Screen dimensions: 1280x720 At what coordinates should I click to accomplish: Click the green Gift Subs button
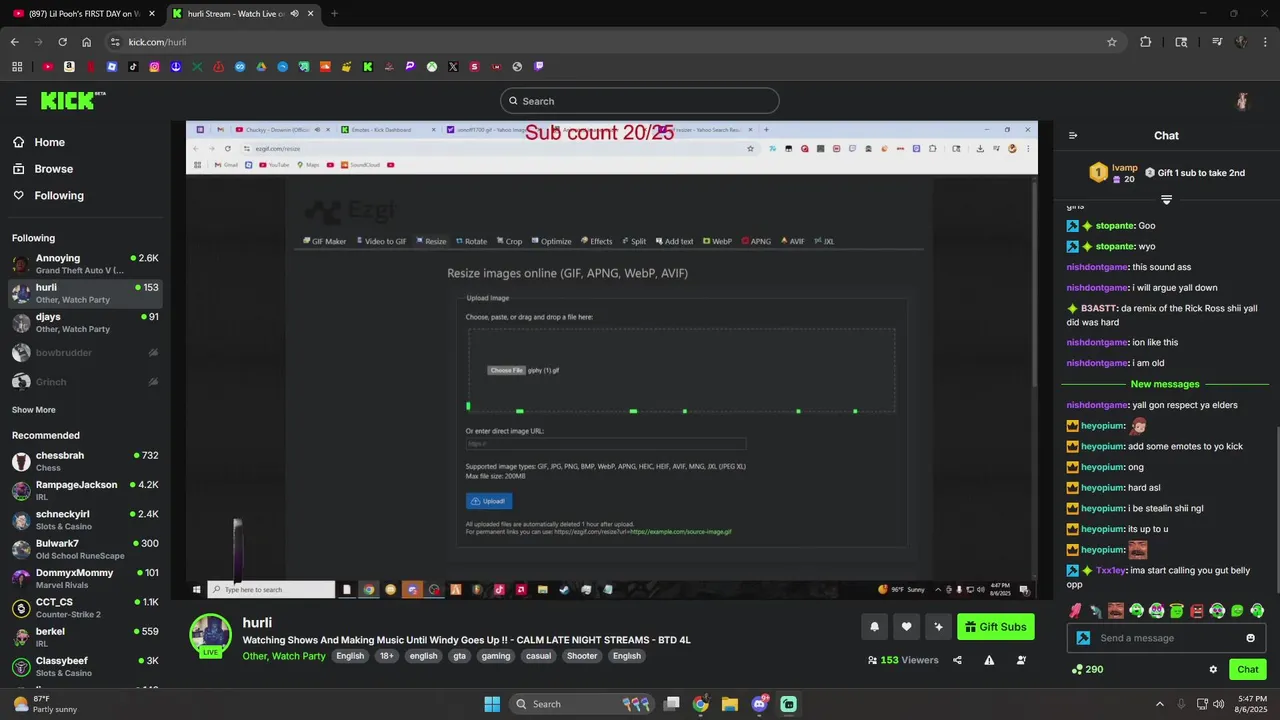pos(996,627)
